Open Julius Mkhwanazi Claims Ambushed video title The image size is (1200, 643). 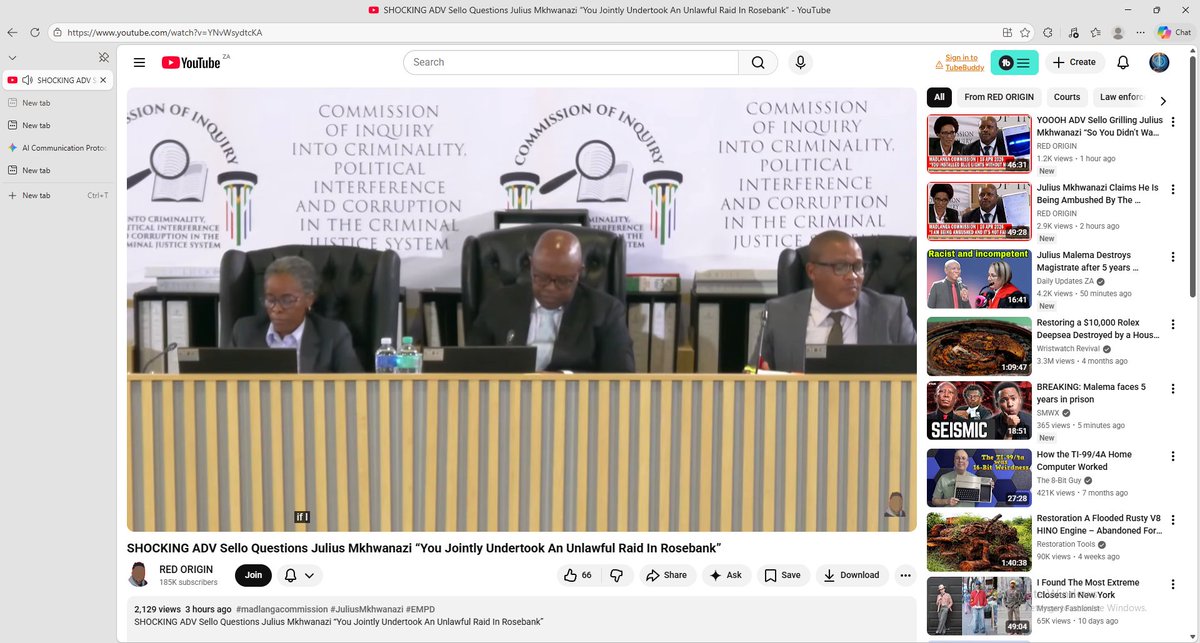[x=1097, y=193]
